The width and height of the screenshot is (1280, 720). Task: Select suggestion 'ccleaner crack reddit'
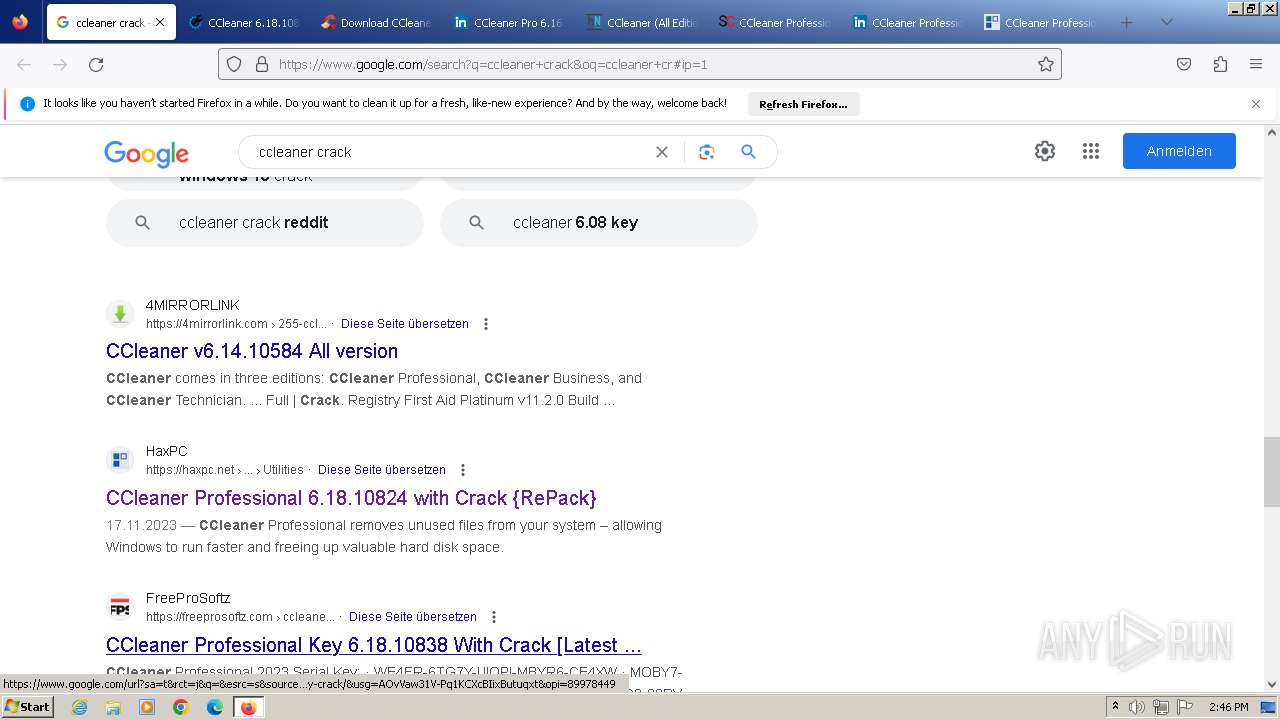click(265, 222)
